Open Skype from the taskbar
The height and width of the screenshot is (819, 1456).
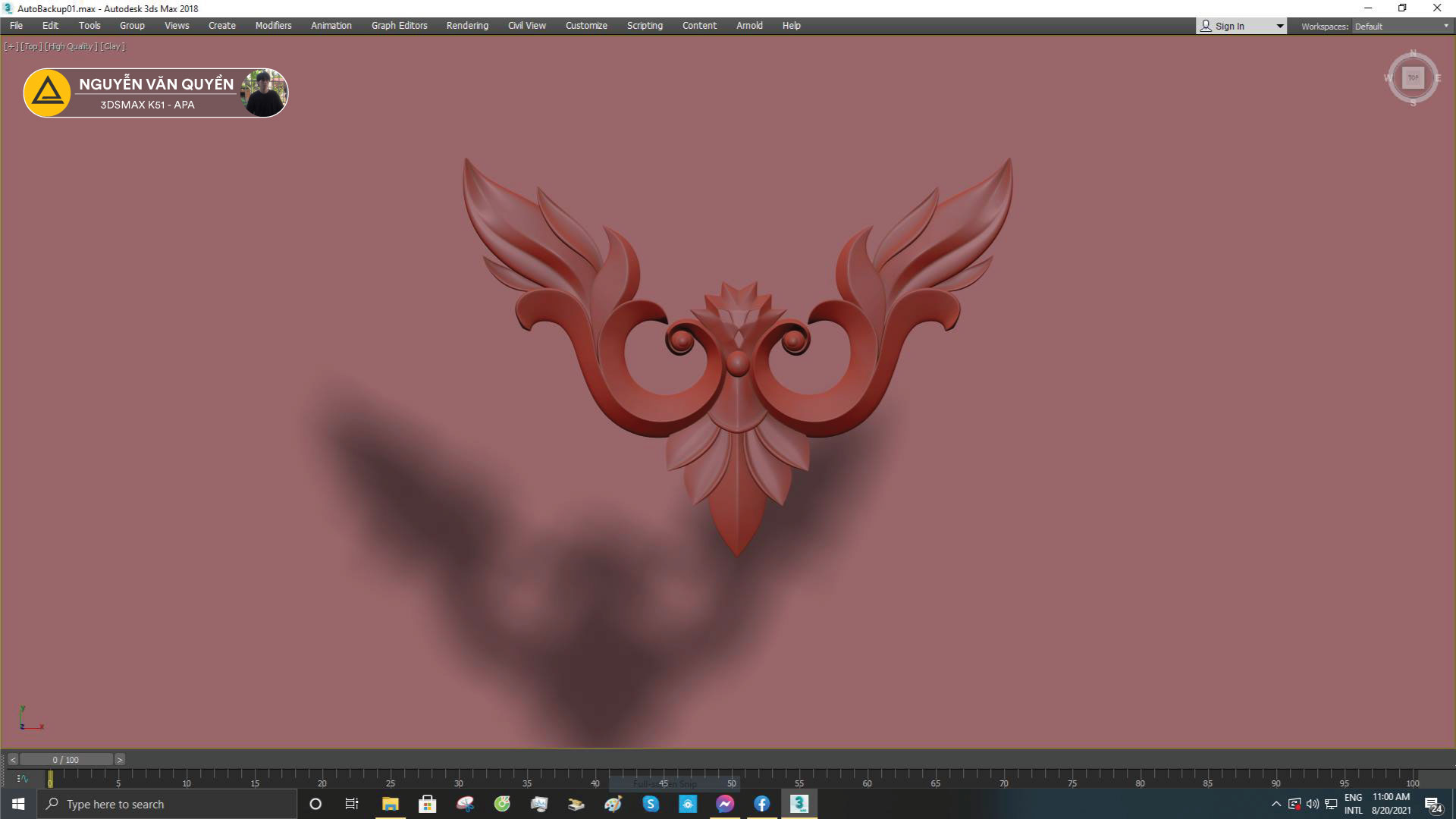point(651,804)
